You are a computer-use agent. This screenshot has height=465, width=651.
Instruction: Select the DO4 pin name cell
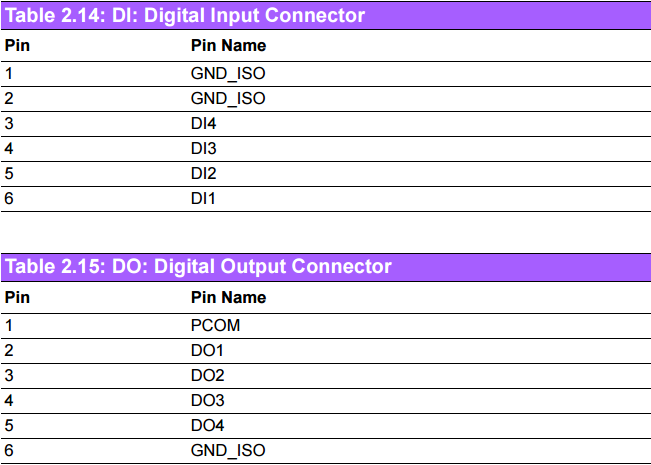[x=207, y=426]
